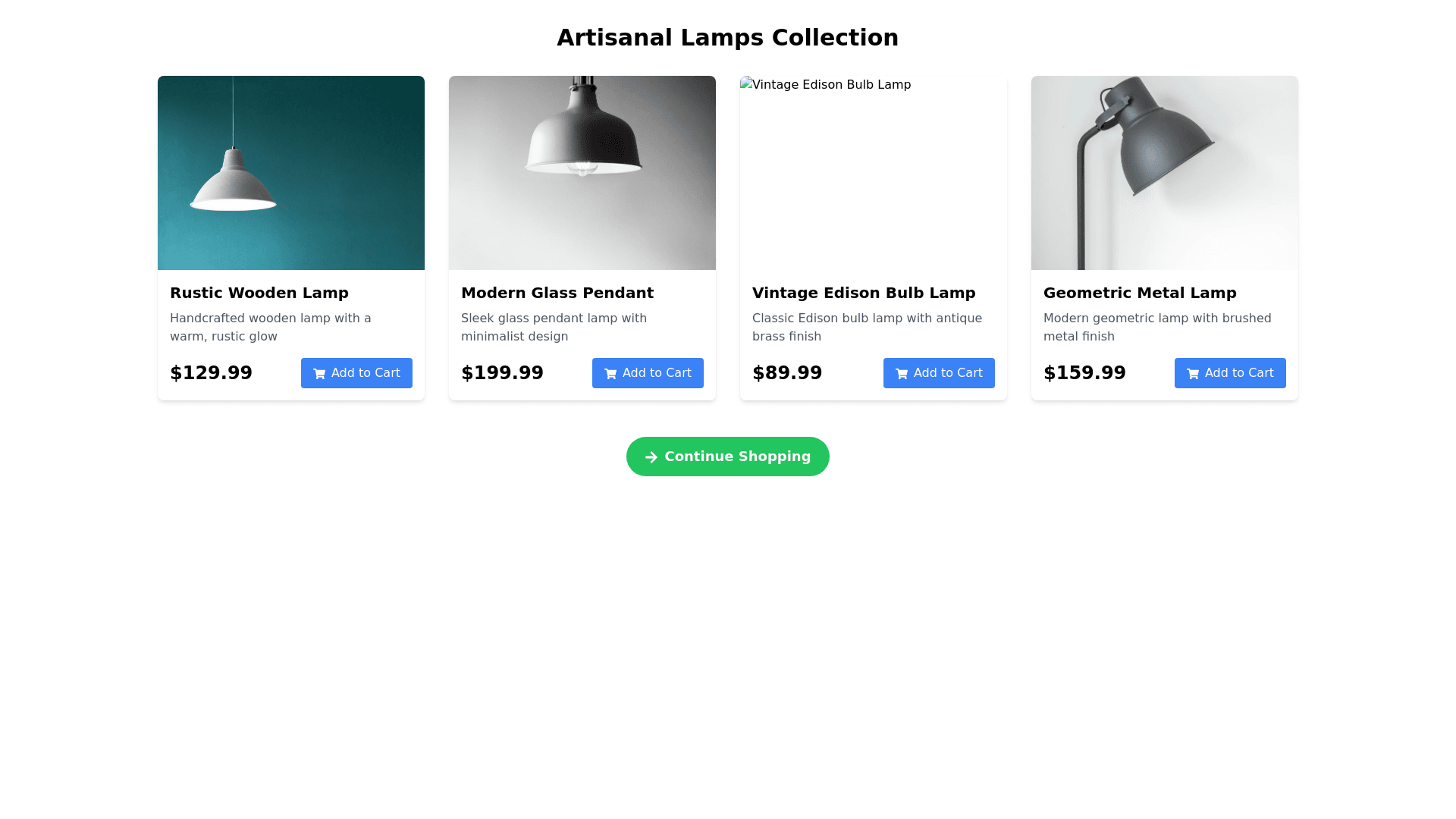Viewport: 1456px width, 819px height.
Task: Click the Artisanal Lamps Collection heading
Action: [728, 38]
